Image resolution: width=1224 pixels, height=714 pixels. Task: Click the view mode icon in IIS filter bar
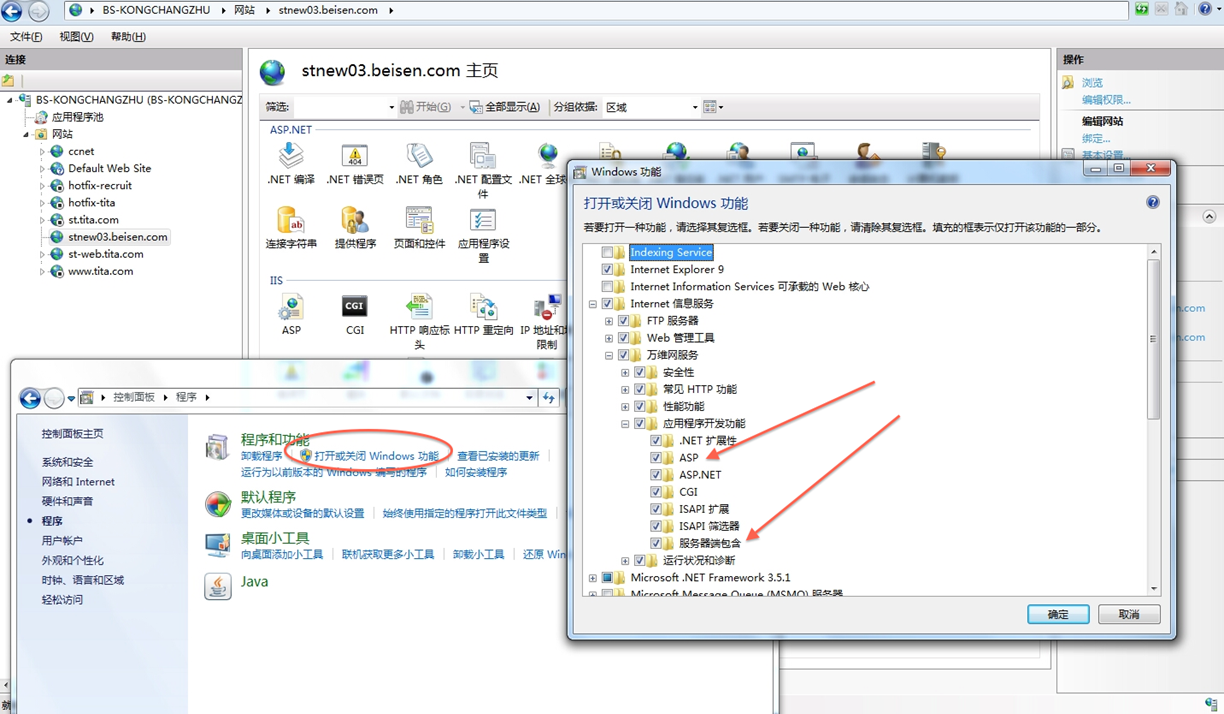point(712,107)
